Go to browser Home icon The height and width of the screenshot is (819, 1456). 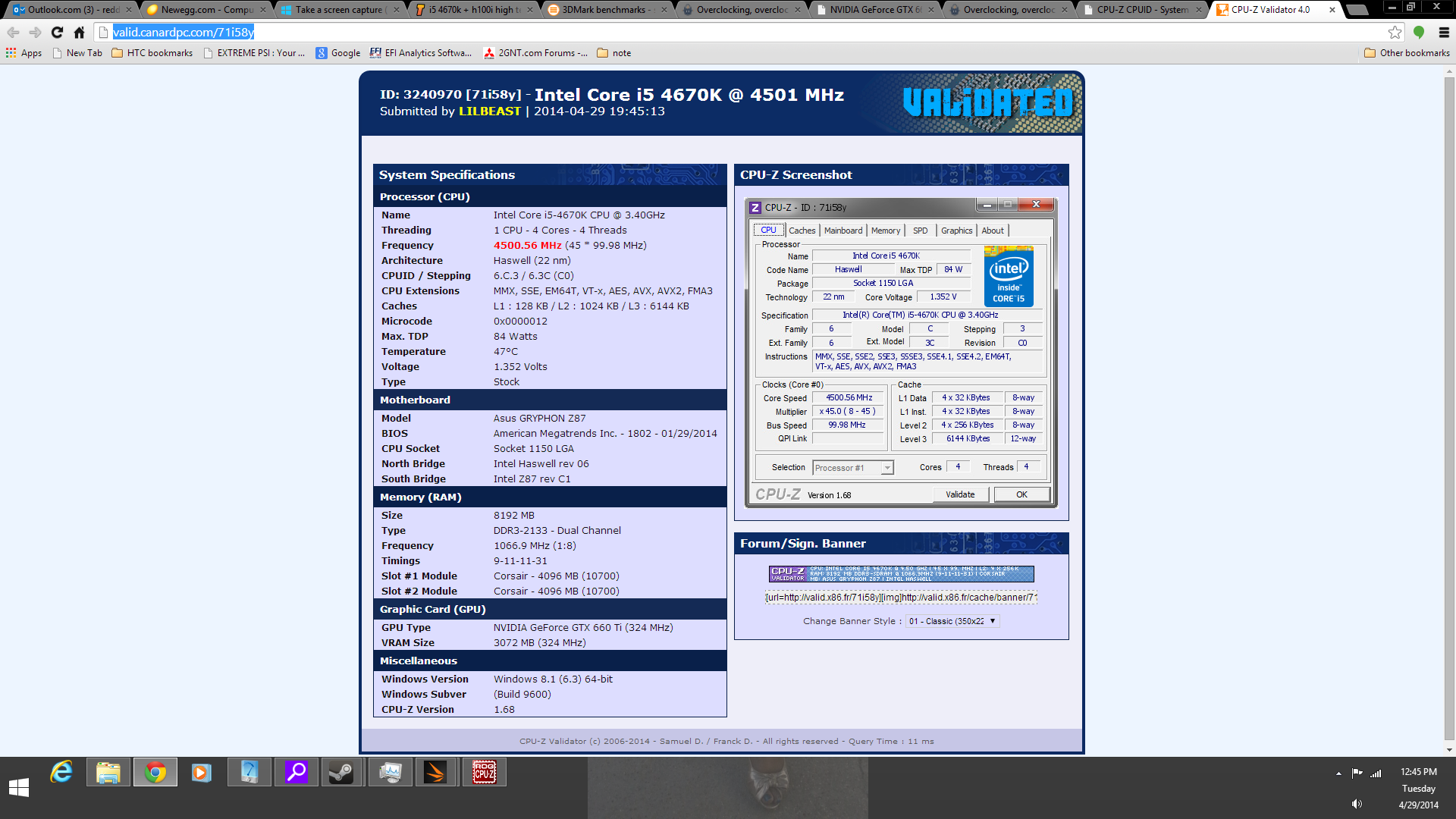pos(79,32)
